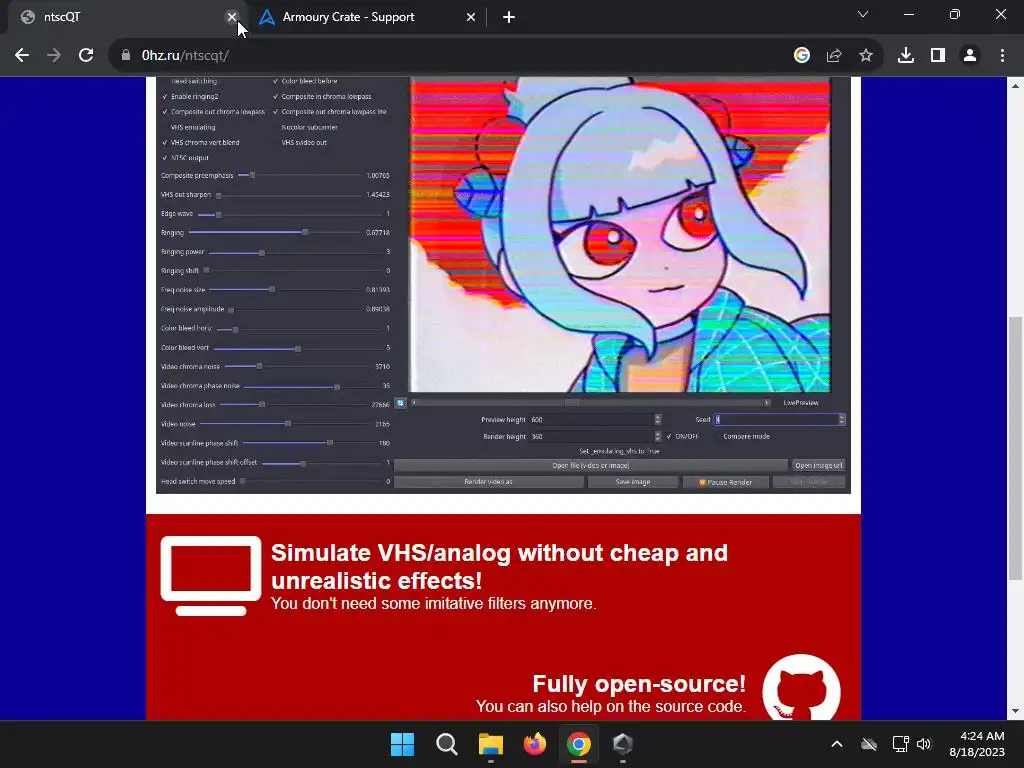Image resolution: width=1024 pixels, height=768 pixels.
Task: Open the cloud sync tray icon
Action: 869,744
